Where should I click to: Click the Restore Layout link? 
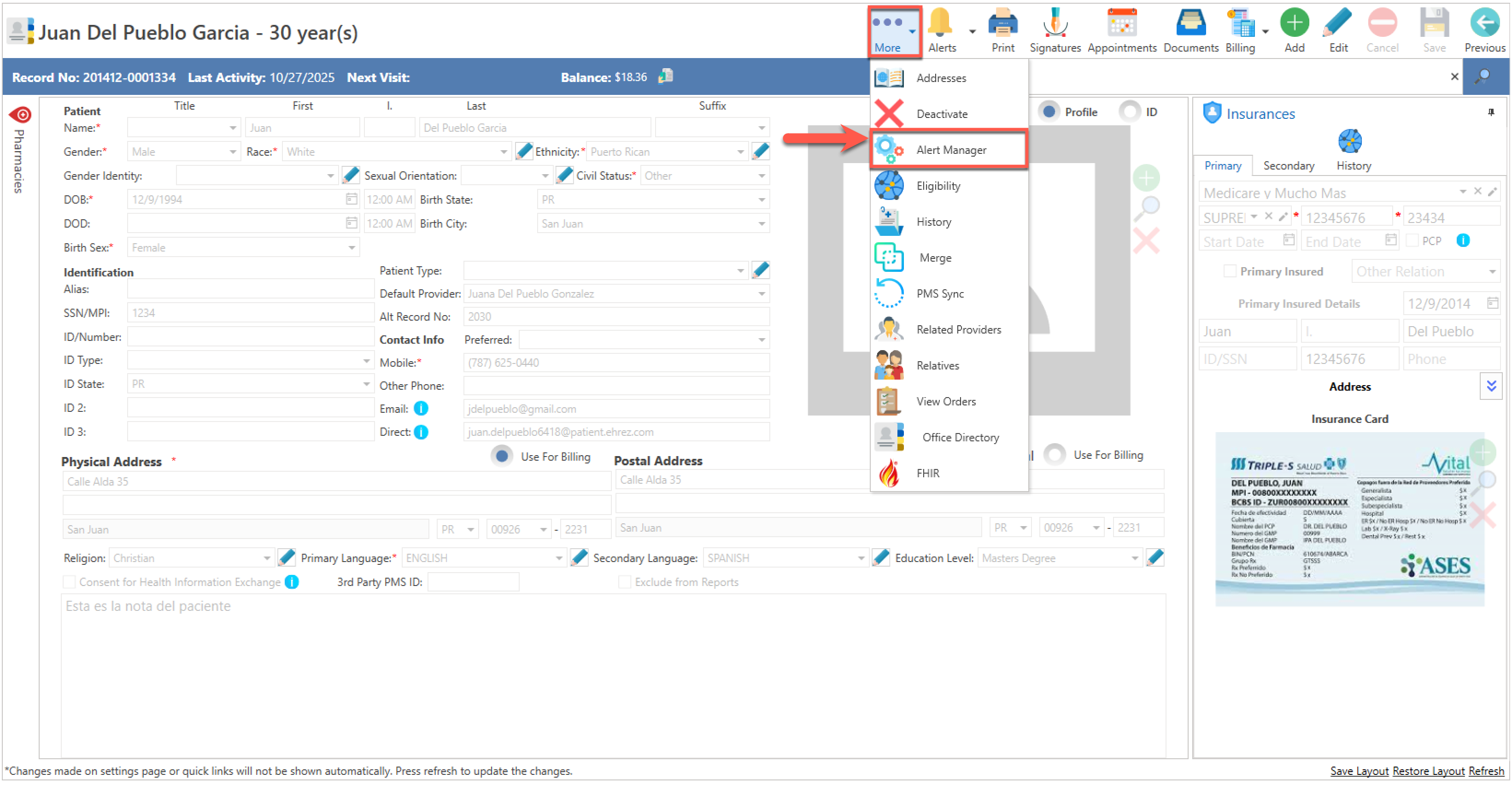pos(1428,771)
